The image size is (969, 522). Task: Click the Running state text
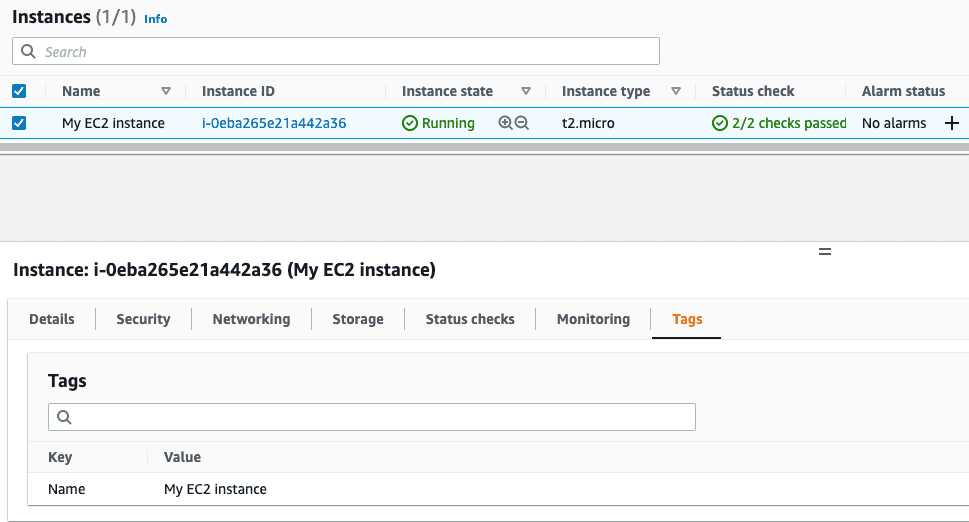[x=448, y=123]
